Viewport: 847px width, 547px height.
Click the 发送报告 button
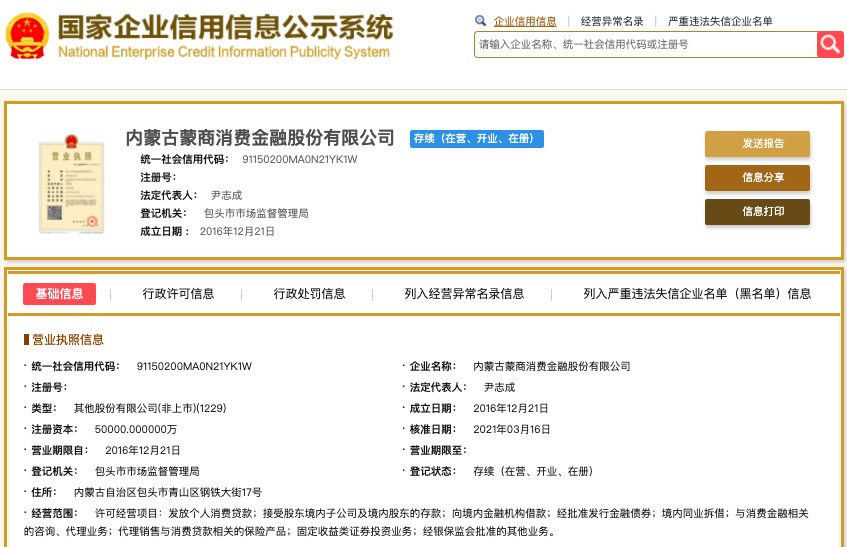point(757,144)
